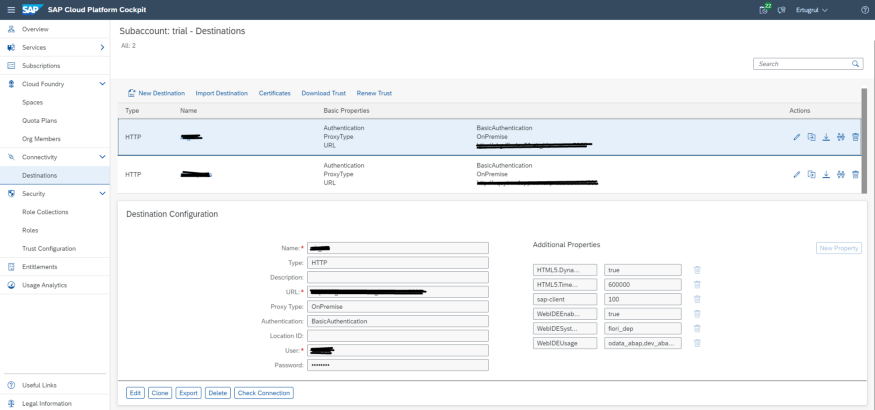Screen dimensions: 875x410
Task: Export the first destination via download icon
Action: pos(826,137)
